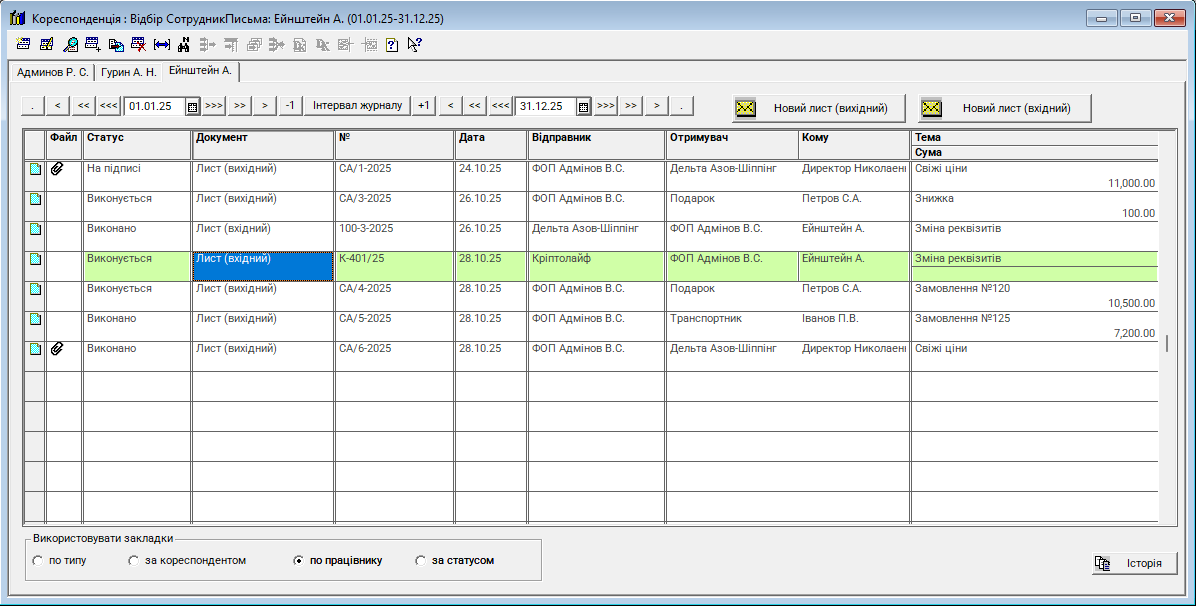This screenshot has height=606, width=1196.
Task: Open calendar picker next to 31.12.25 date
Action: [584, 106]
